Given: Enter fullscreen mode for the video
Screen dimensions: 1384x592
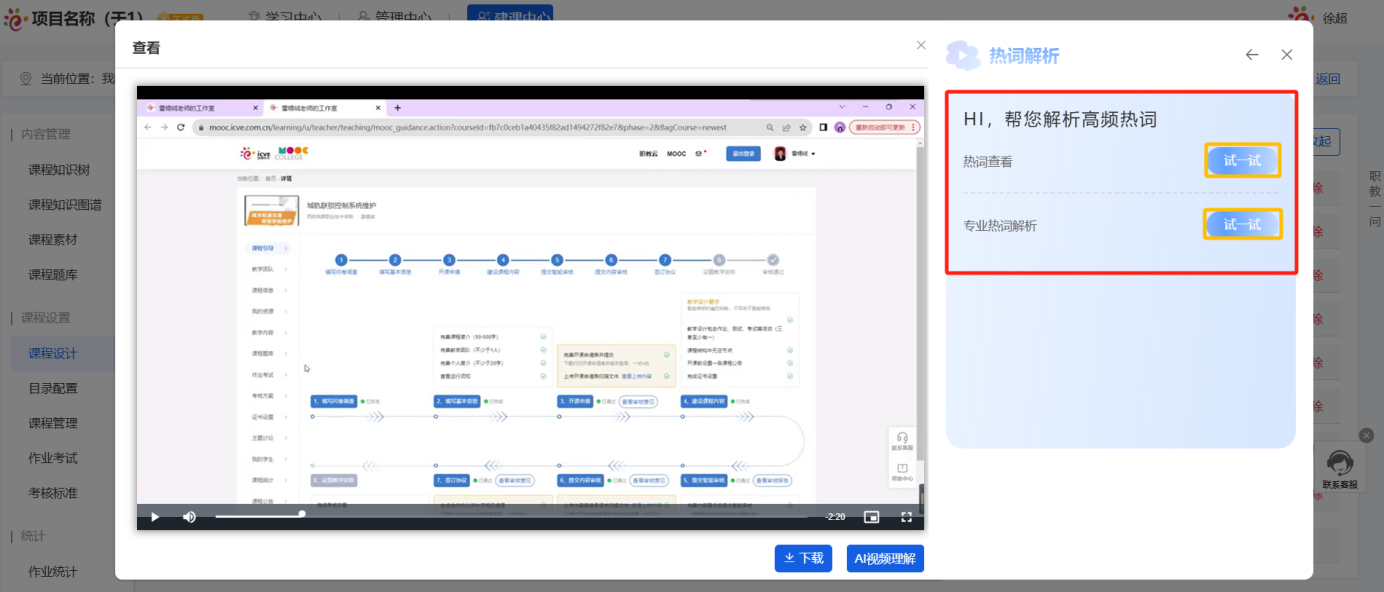Looking at the screenshot, I should click(x=906, y=517).
